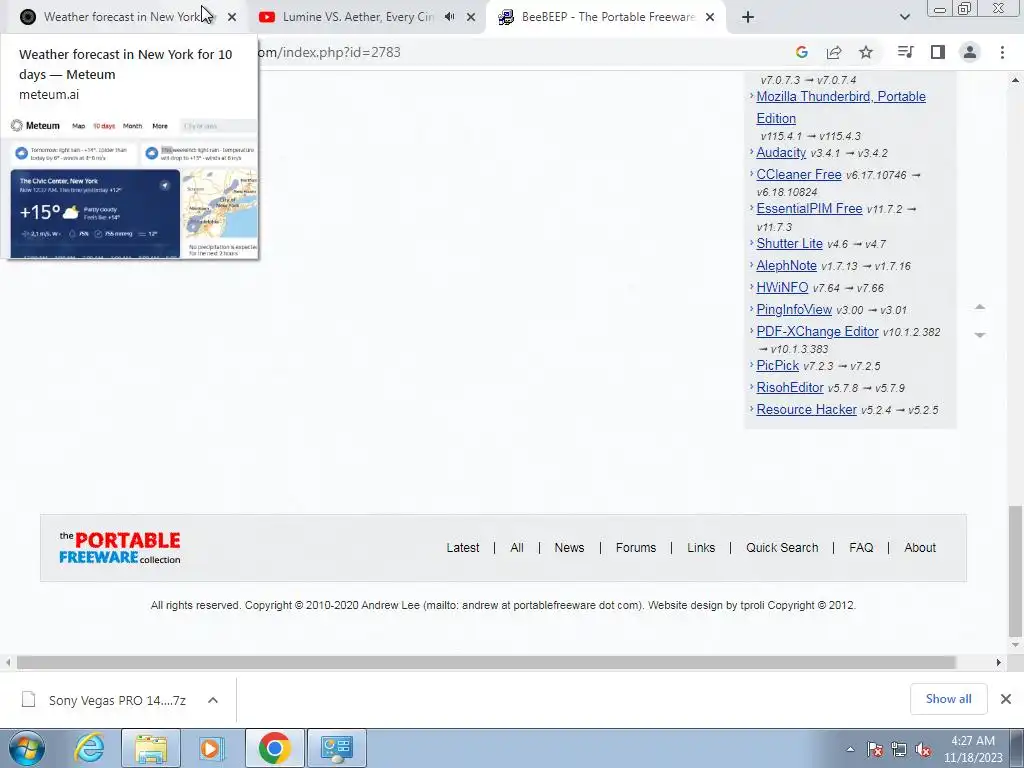The image size is (1024, 768).
Task: Close the downloads bar
Action: click(x=1006, y=699)
